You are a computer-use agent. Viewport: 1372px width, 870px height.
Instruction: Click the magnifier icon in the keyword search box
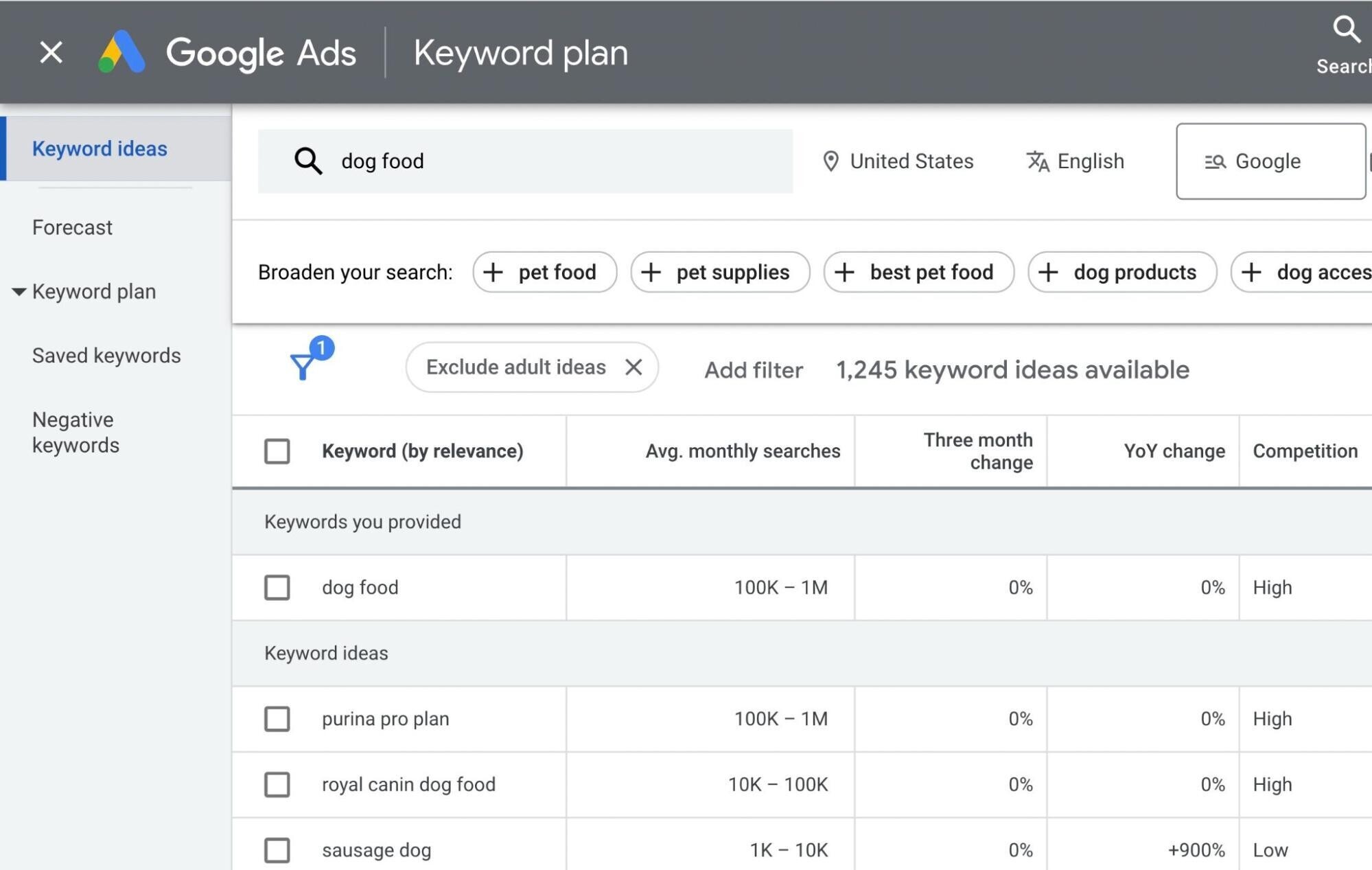[308, 161]
